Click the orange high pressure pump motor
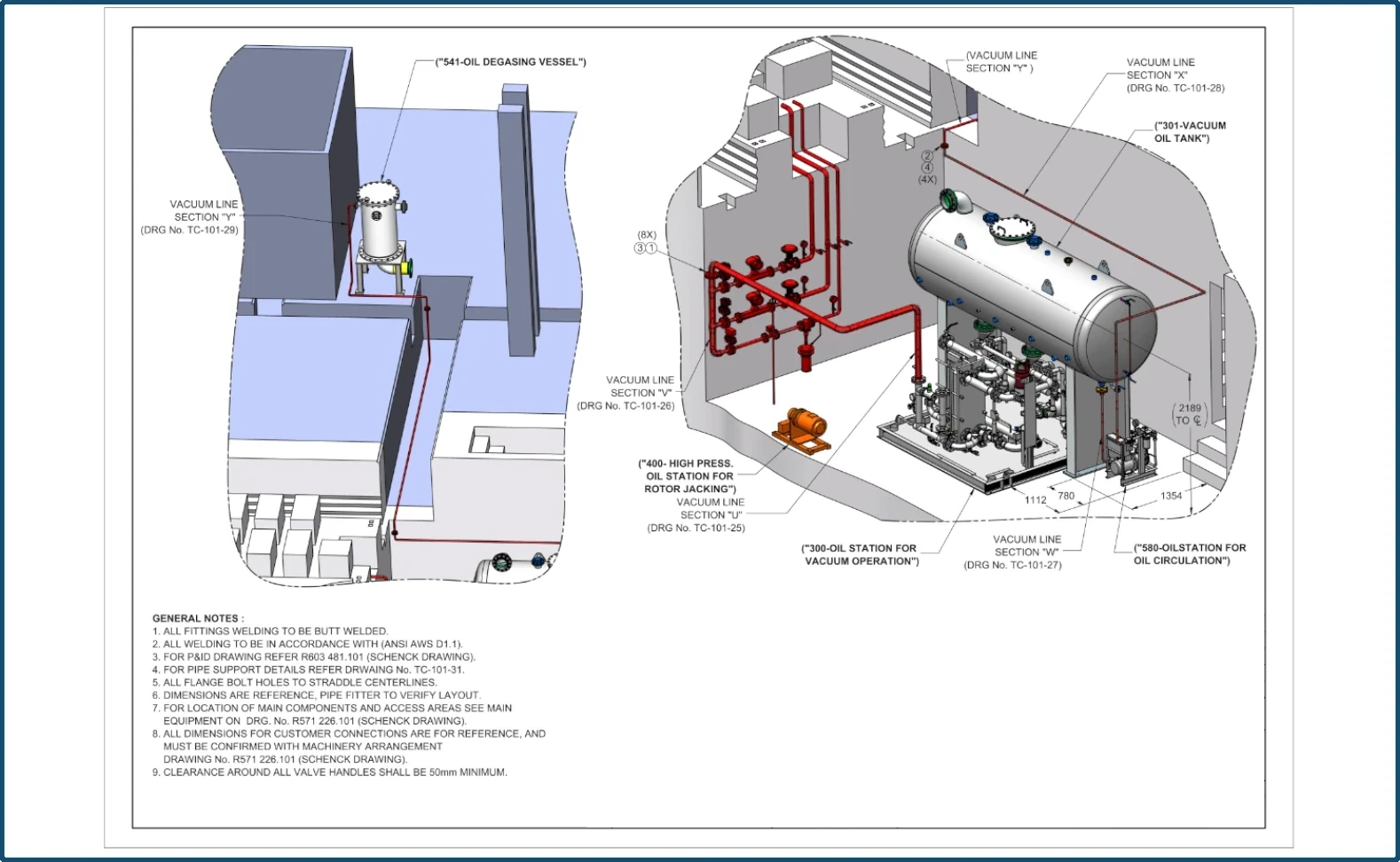The image size is (1400, 862). click(x=802, y=429)
